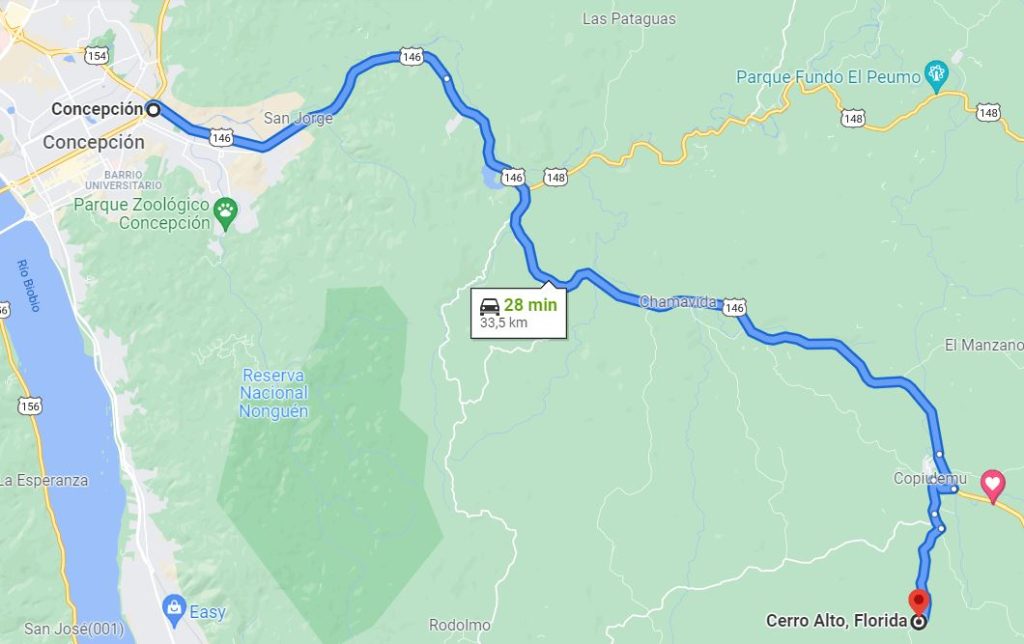This screenshot has width=1024, height=644.
Task: Click the Concepción origin circle marker
Action: tap(153, 110)
